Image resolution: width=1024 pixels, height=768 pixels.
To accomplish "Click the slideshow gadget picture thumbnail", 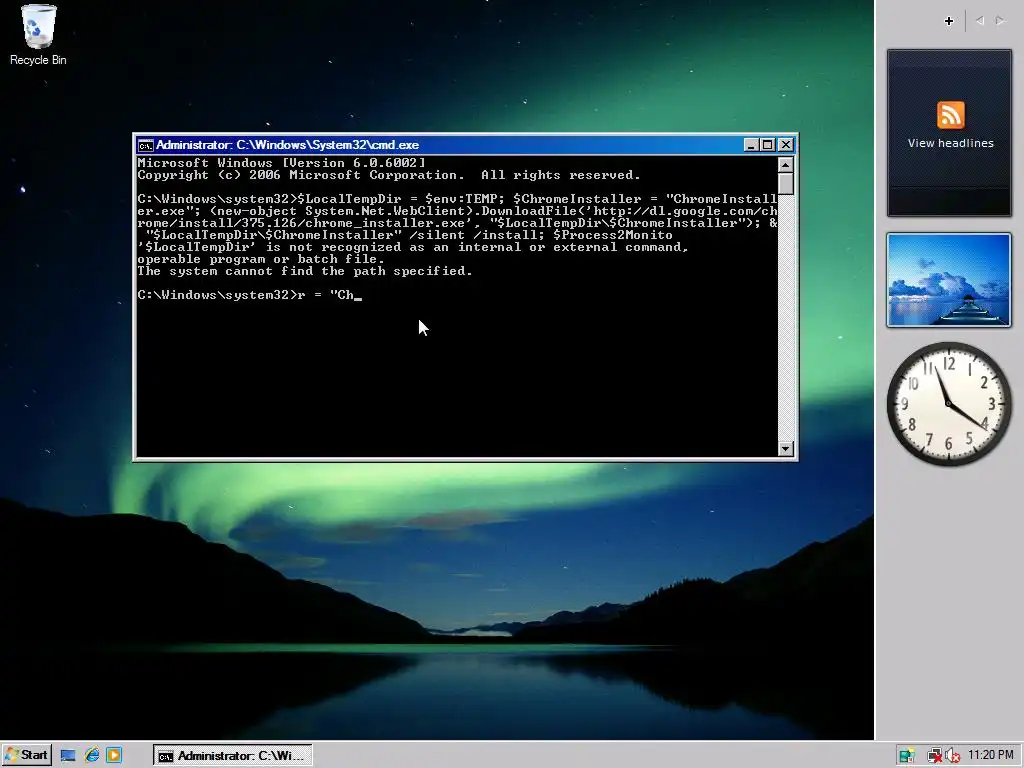I will [949, 280].
